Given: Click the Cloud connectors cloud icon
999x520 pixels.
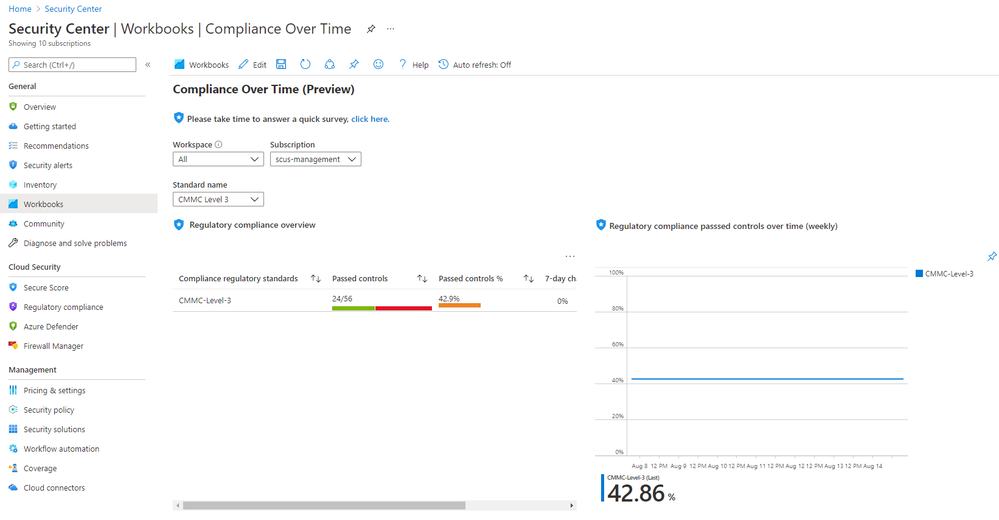Looking at the screenshot, I should [13, 488].
